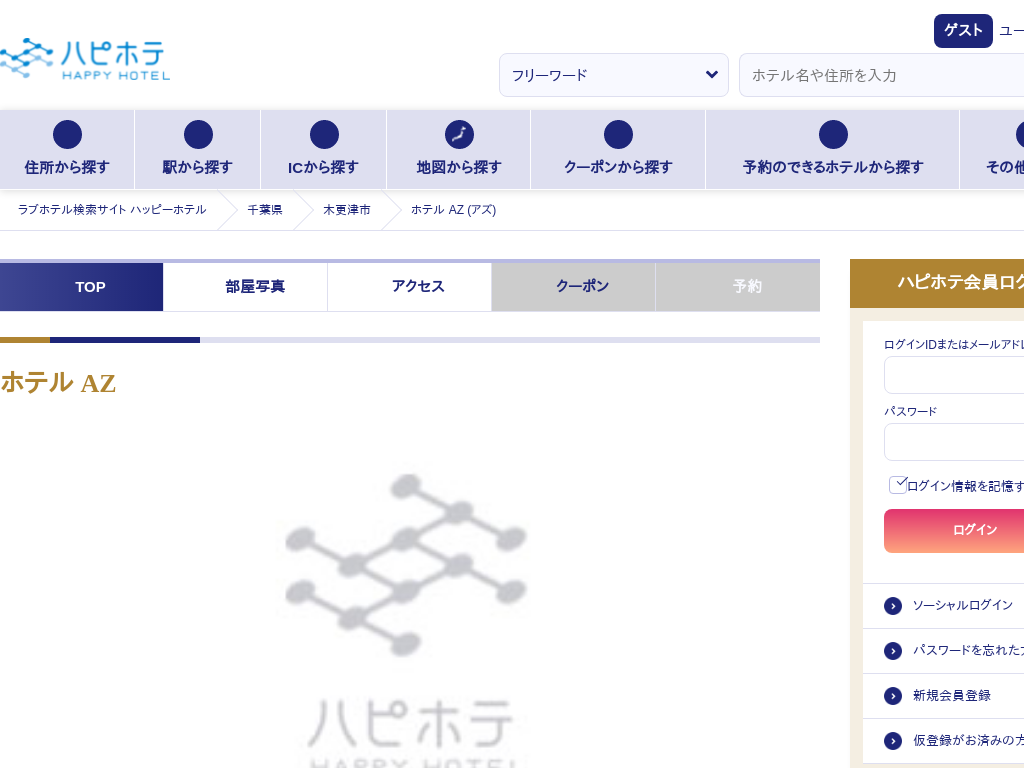Screen dimensions: 1024x768
Task: Open 地図から探す navigation item
Action: 459,150
